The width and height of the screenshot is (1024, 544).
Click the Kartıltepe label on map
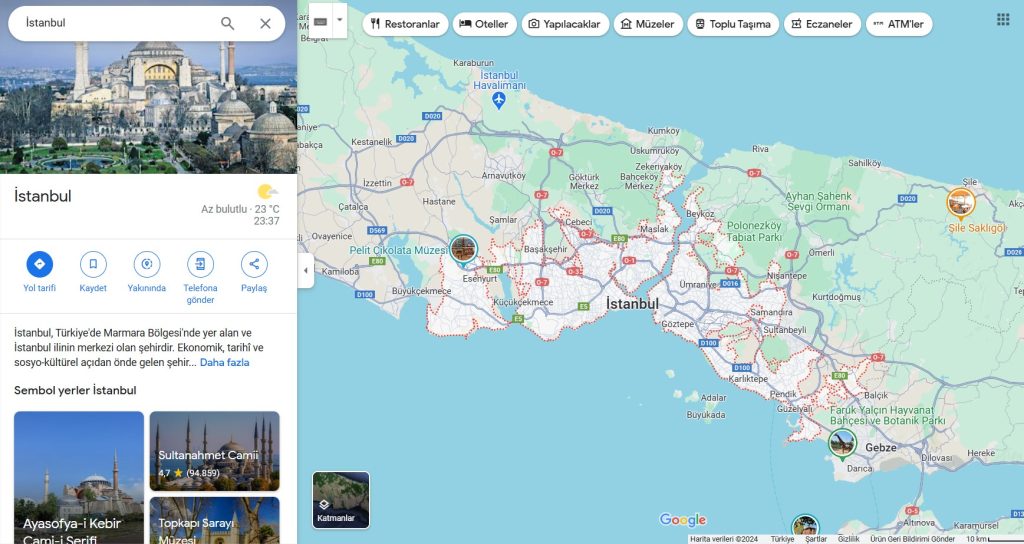tap(748, 379)
